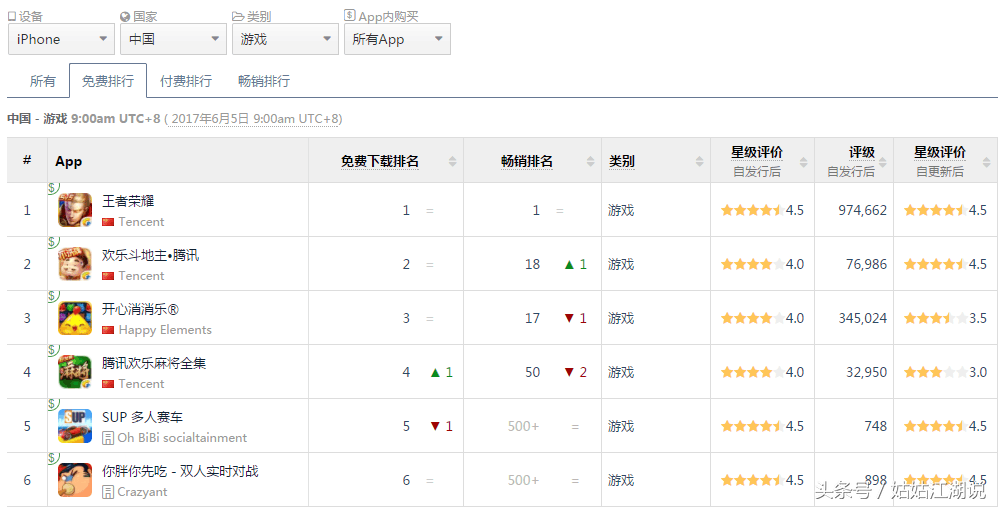Viewport: 998px width, 507px height.
Task: Open publisher Happy Elements link
Action: (x=165, y=330)
